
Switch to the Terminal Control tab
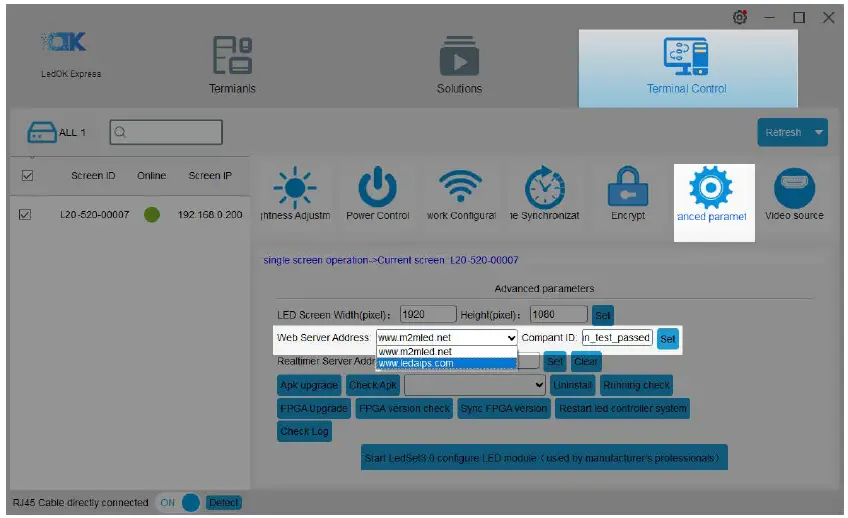687,68
